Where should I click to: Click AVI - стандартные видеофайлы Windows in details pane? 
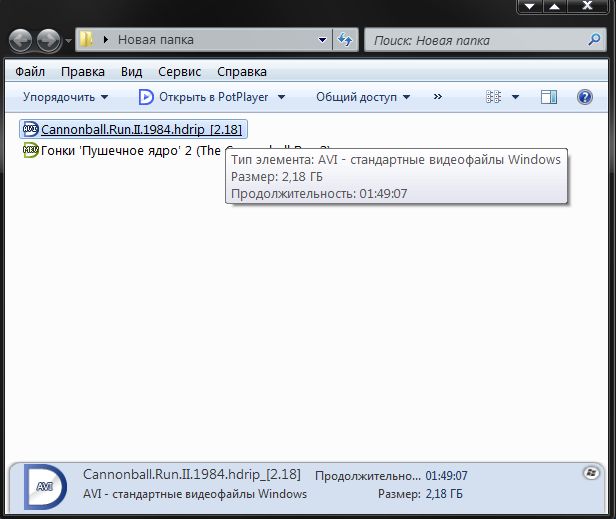(195, 494)
